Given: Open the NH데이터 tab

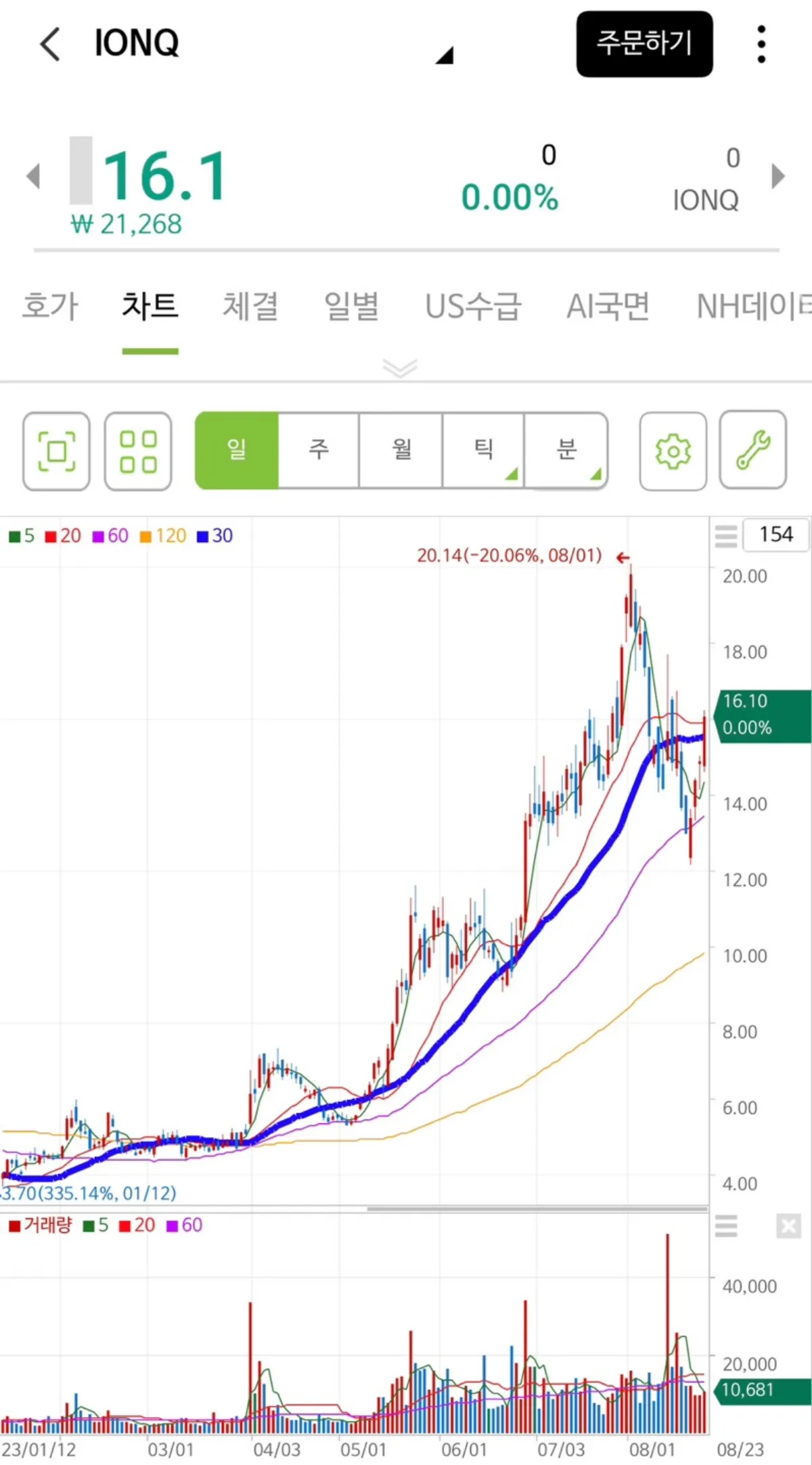Looking at the screenshot, I should coord(754,305).
